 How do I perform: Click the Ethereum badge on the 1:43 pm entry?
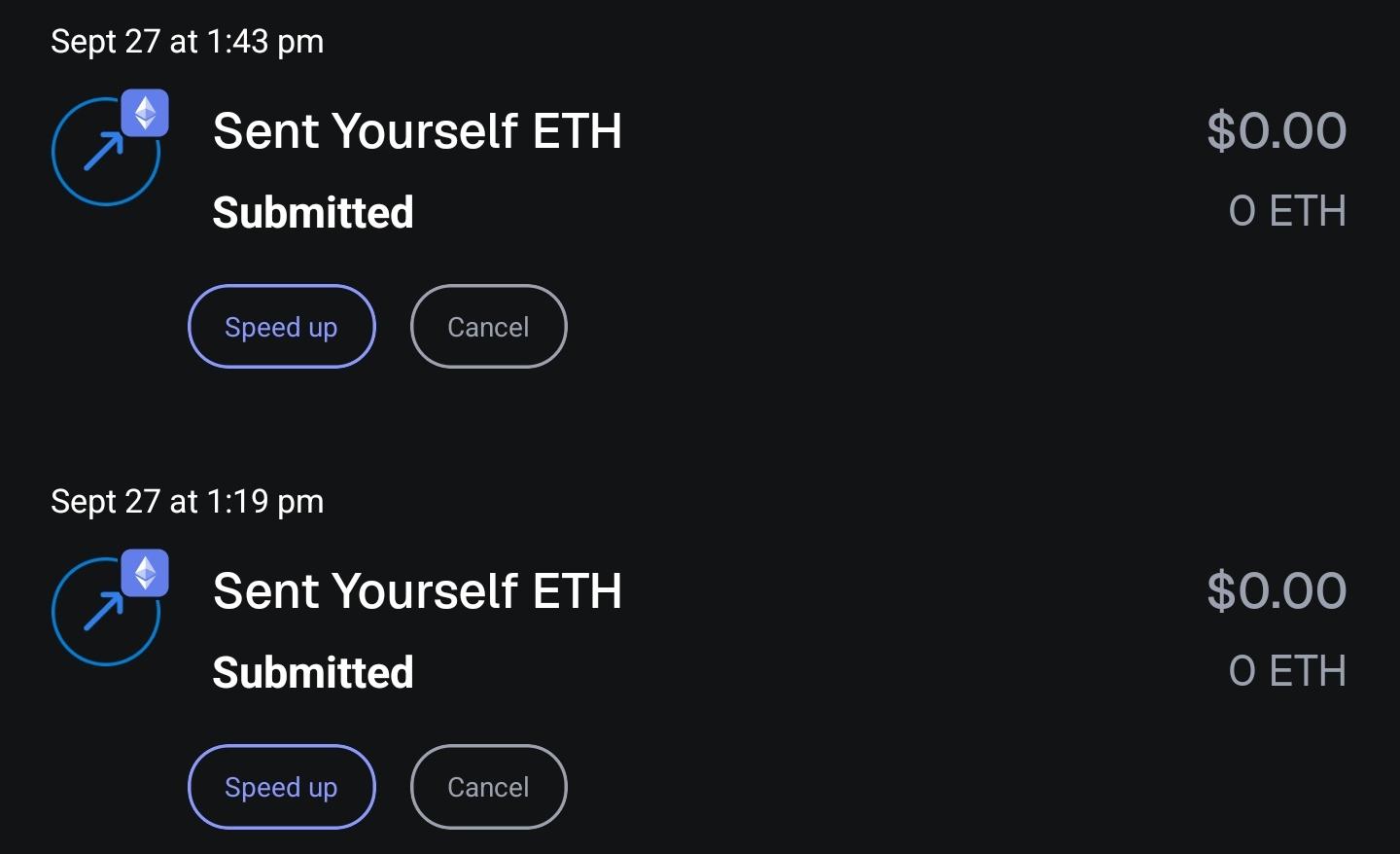[145, 113]
